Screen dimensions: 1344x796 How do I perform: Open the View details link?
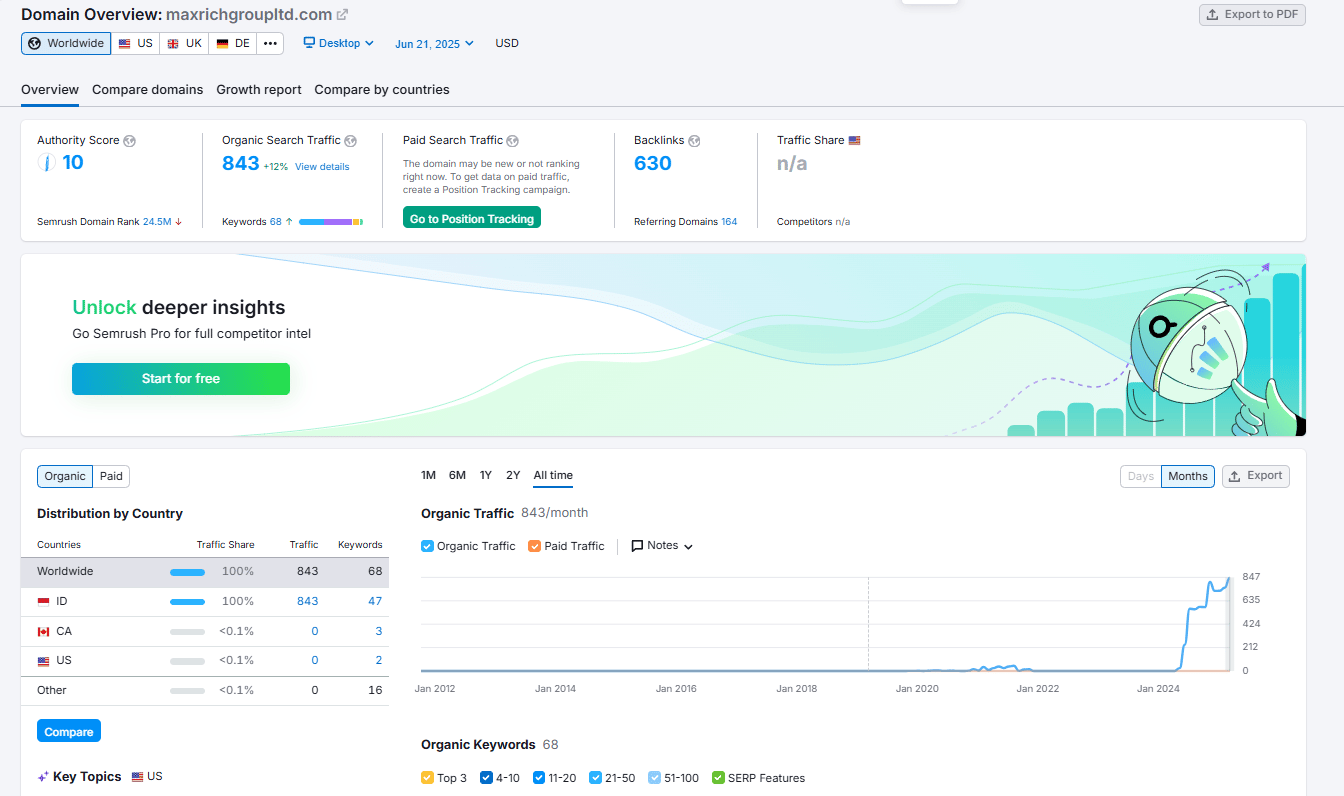pyautogui.click(x=322, y=167)
